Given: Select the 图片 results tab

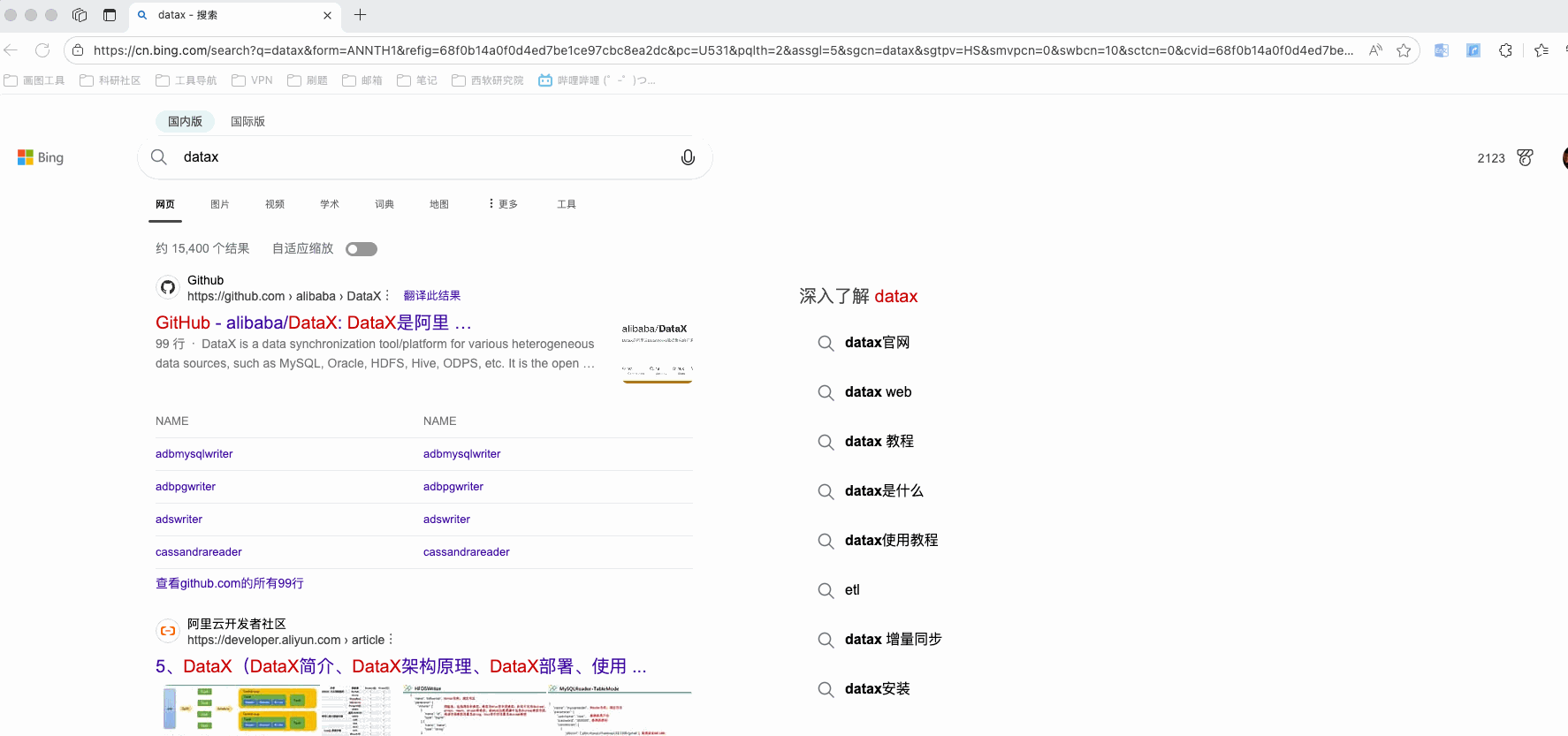Looking at the screenshot, I should pos(220,204).
